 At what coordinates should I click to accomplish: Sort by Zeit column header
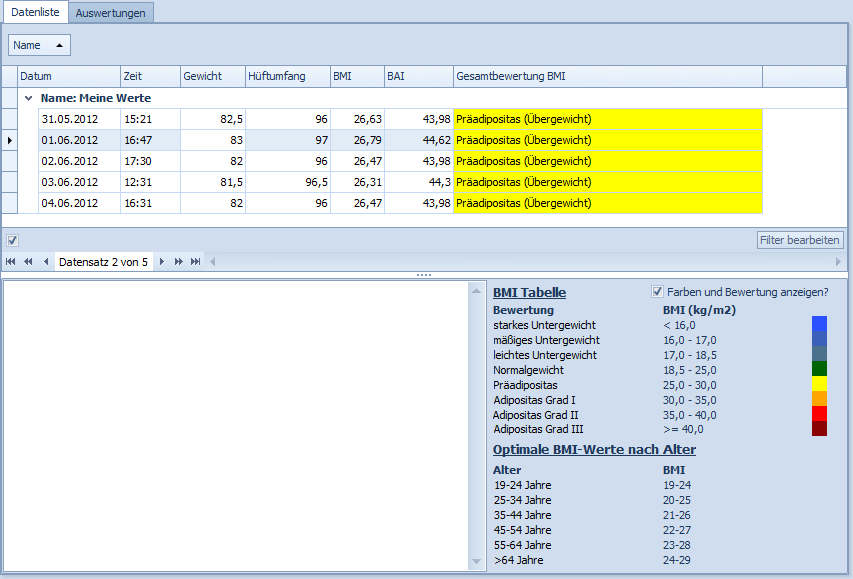(x=150, y=76)
